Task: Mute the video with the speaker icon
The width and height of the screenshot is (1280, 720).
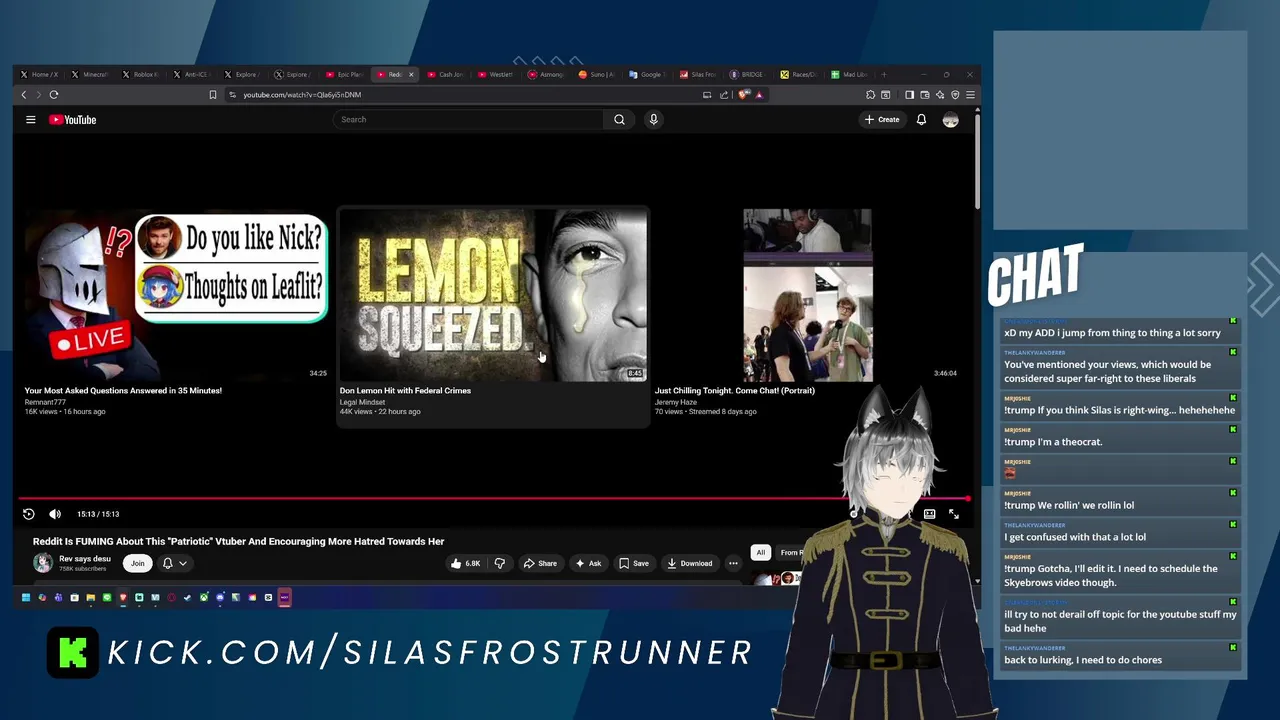Action: pos(55,514)
